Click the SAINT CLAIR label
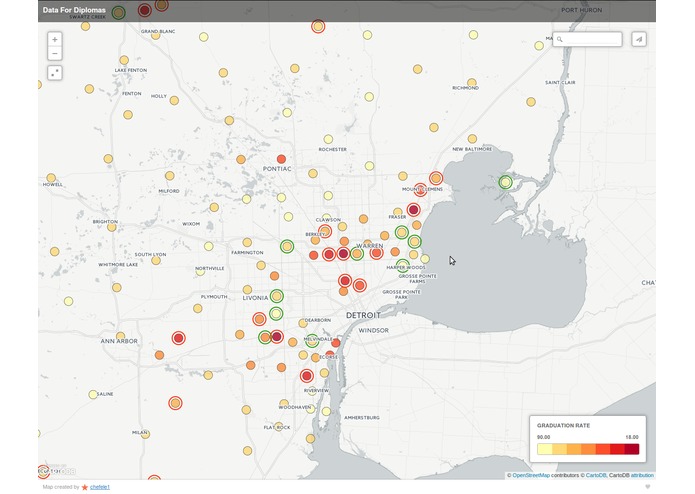The height and width of the screenshot is (494, 695). pos(560,82)
